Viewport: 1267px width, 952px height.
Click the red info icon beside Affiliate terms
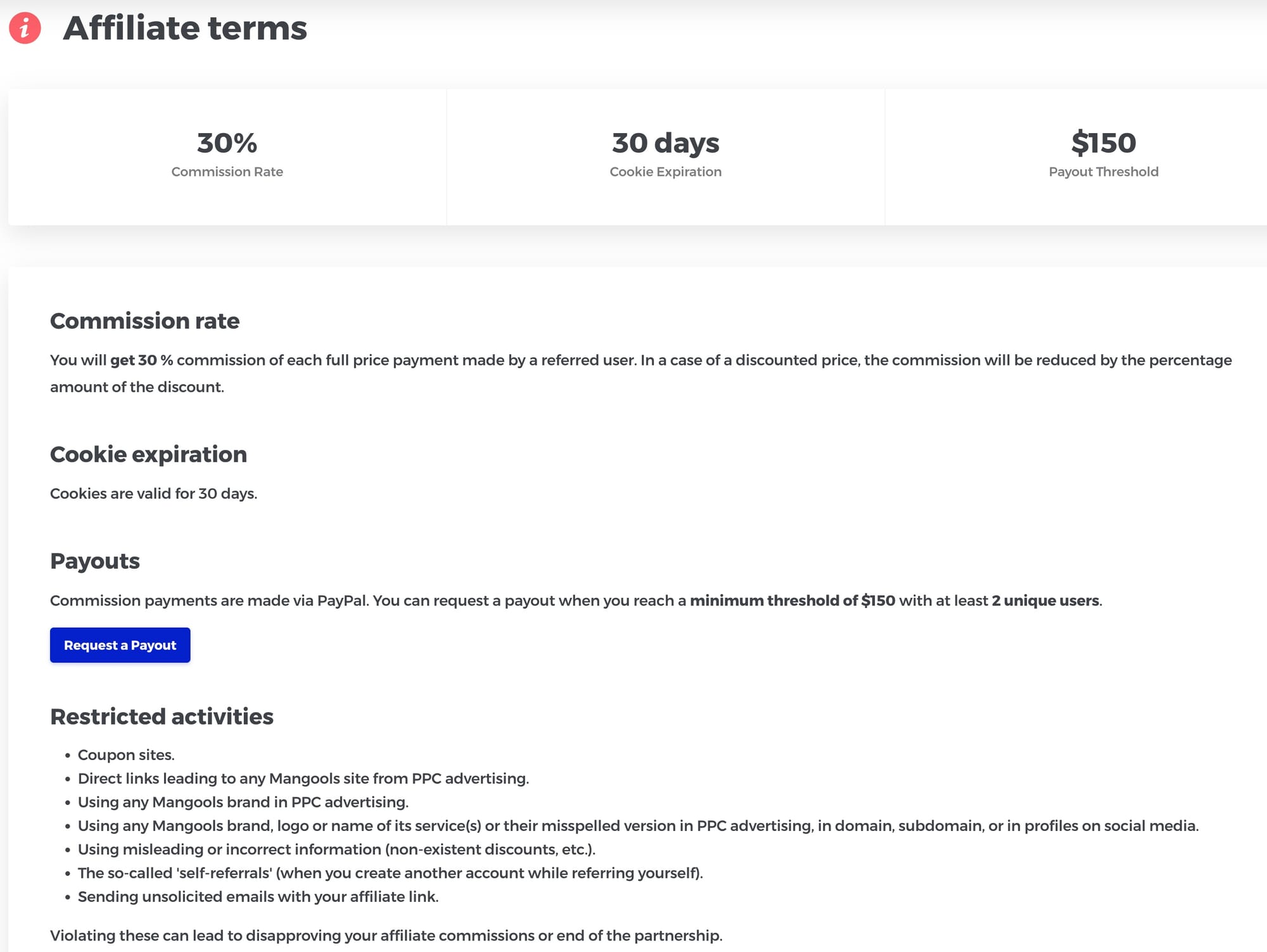pos(25,29)
